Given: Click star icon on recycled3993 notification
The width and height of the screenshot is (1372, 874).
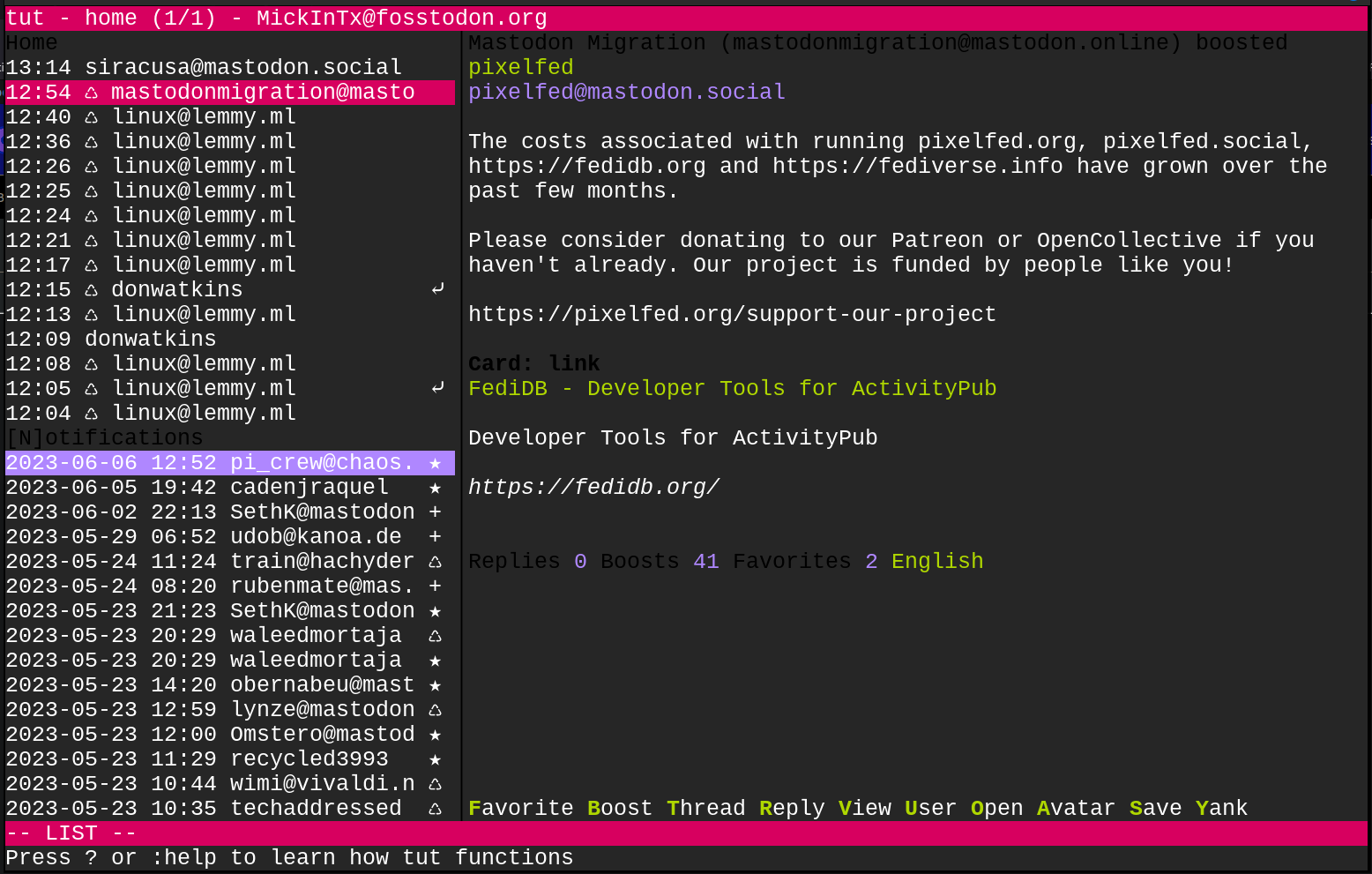Looking at the screenshot, I should pyautogui.click(x=435, y=759).
